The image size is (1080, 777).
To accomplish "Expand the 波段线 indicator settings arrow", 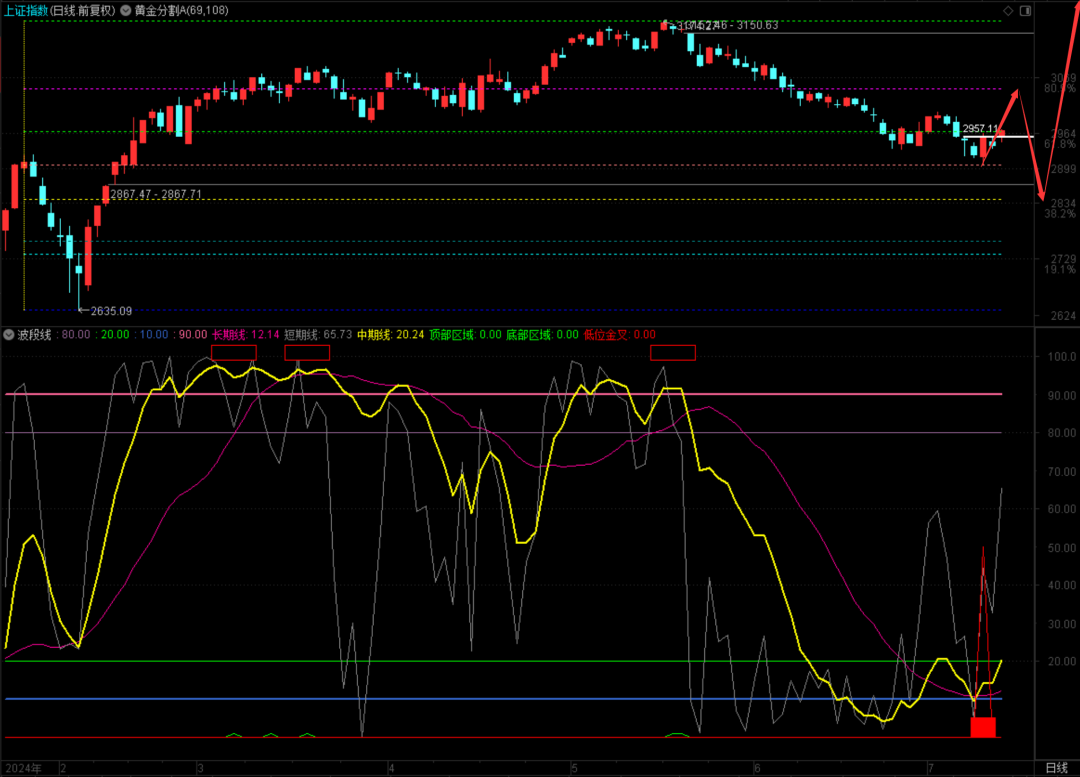I will pos(9,334).
